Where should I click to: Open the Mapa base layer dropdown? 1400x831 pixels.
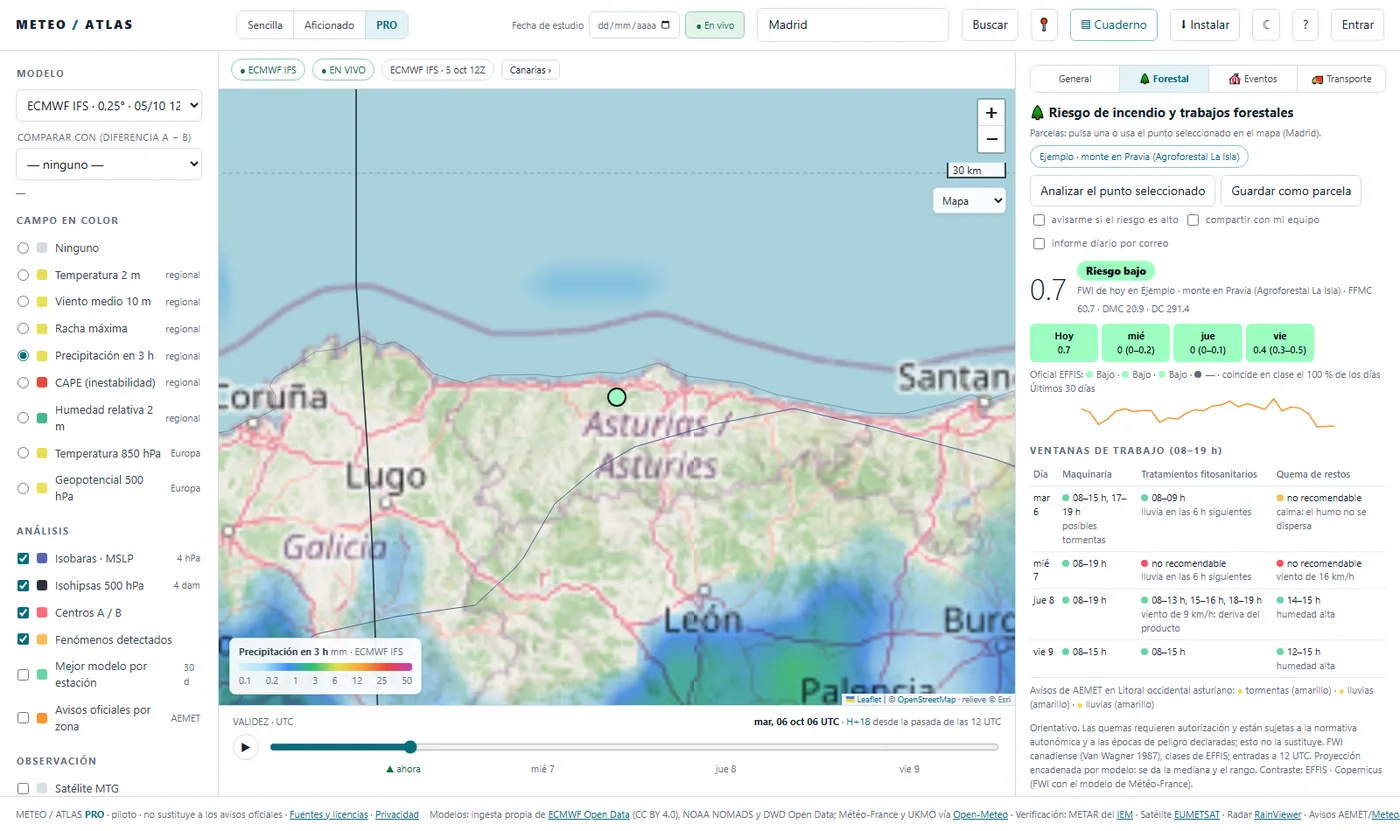coord(969,201)
